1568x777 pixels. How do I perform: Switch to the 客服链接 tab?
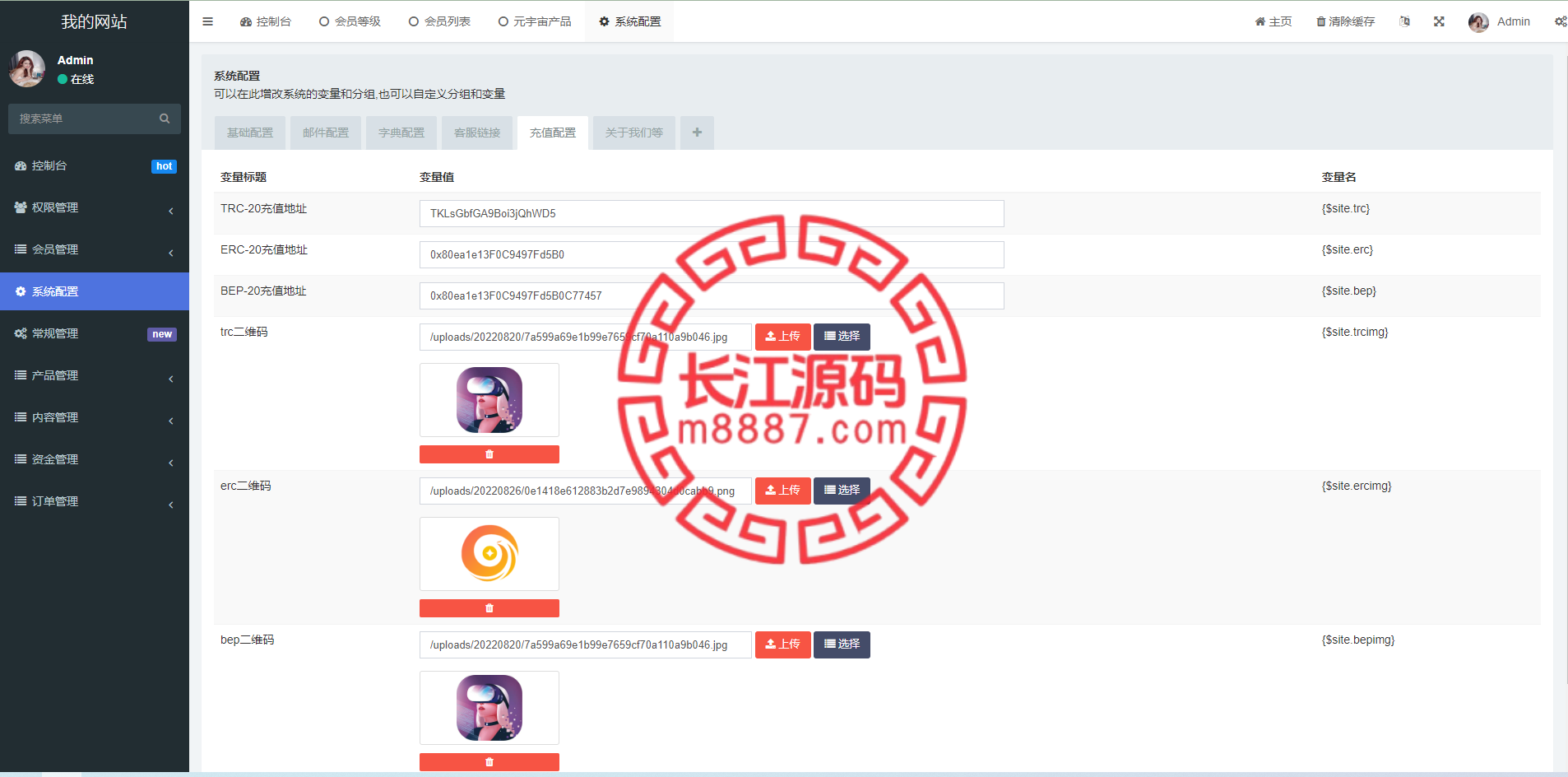click(477, 133)
